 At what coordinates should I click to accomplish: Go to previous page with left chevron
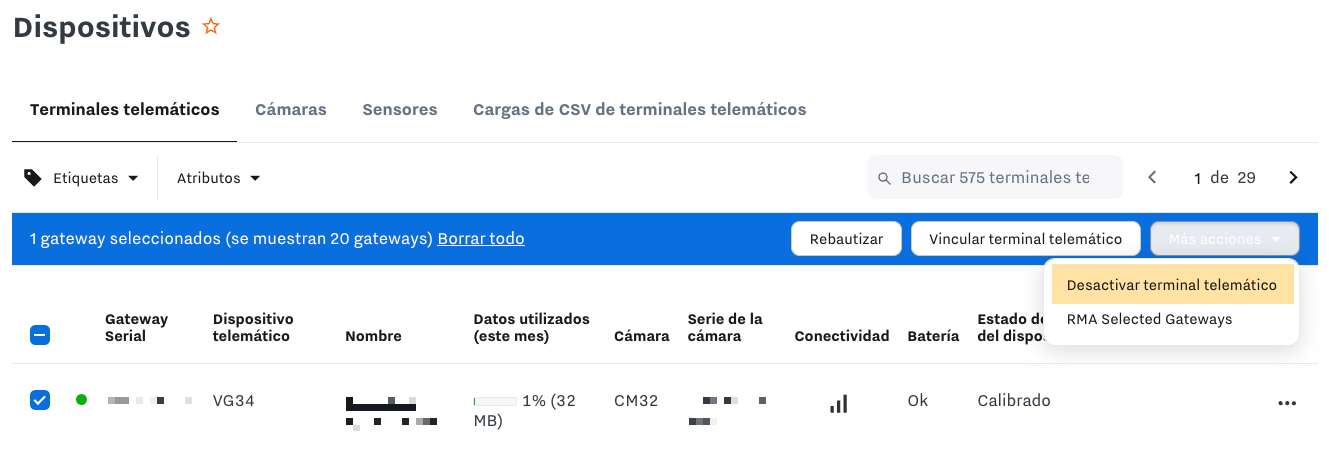pos(1152,178)
